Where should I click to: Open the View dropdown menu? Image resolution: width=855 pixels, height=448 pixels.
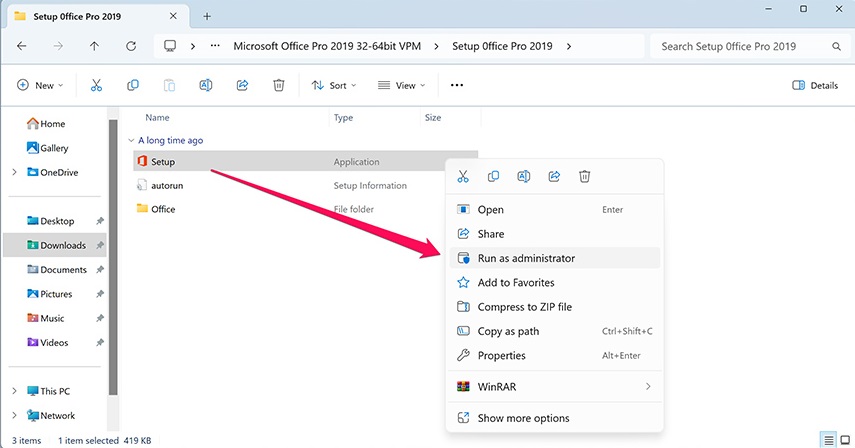[x=401, y=85]
